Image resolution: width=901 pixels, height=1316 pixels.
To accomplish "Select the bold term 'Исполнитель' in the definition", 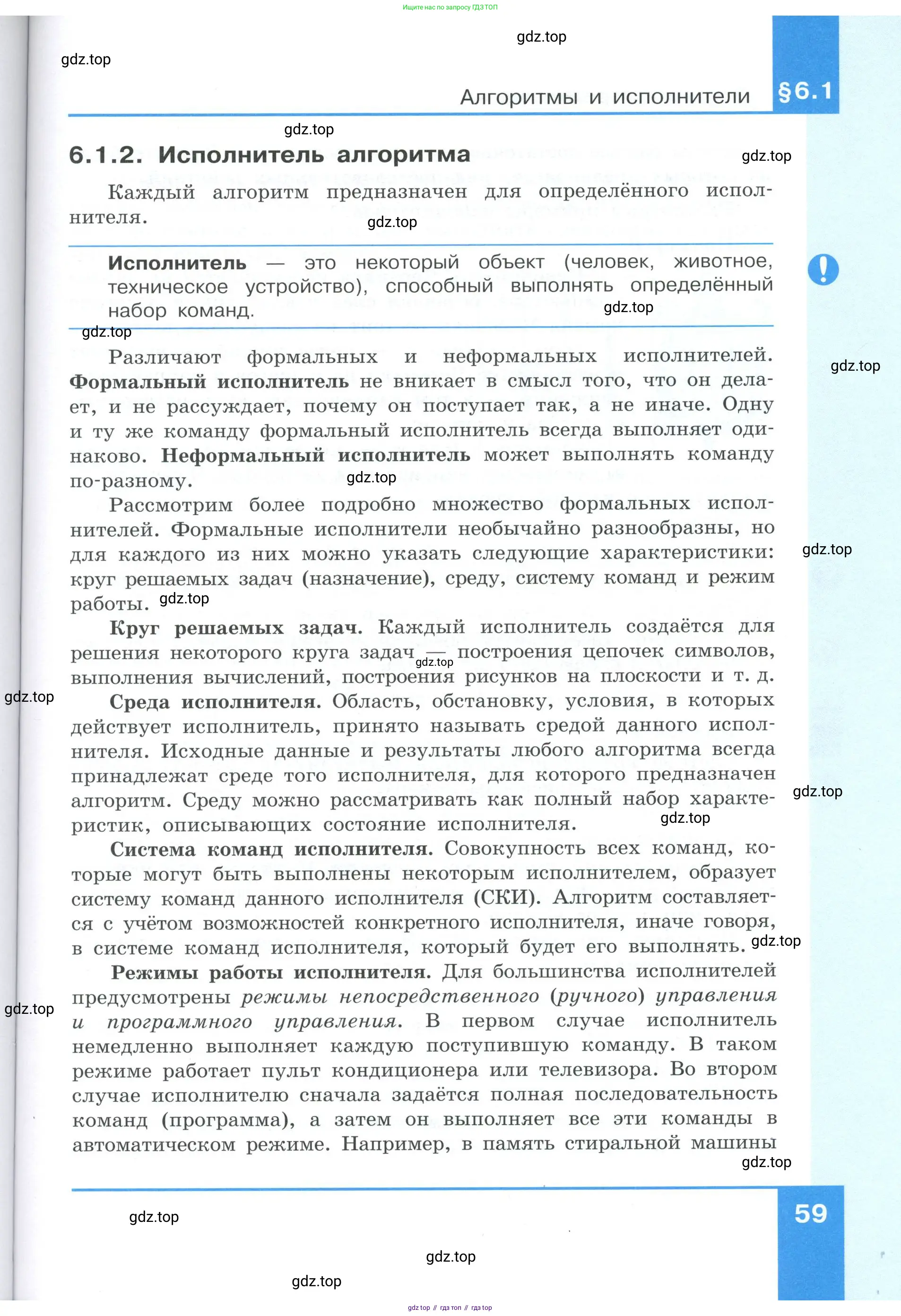I will (177, 263).
